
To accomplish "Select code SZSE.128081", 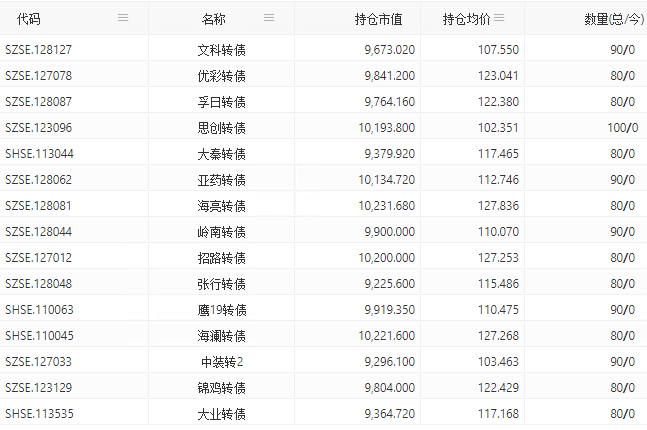I will point(38,206).
